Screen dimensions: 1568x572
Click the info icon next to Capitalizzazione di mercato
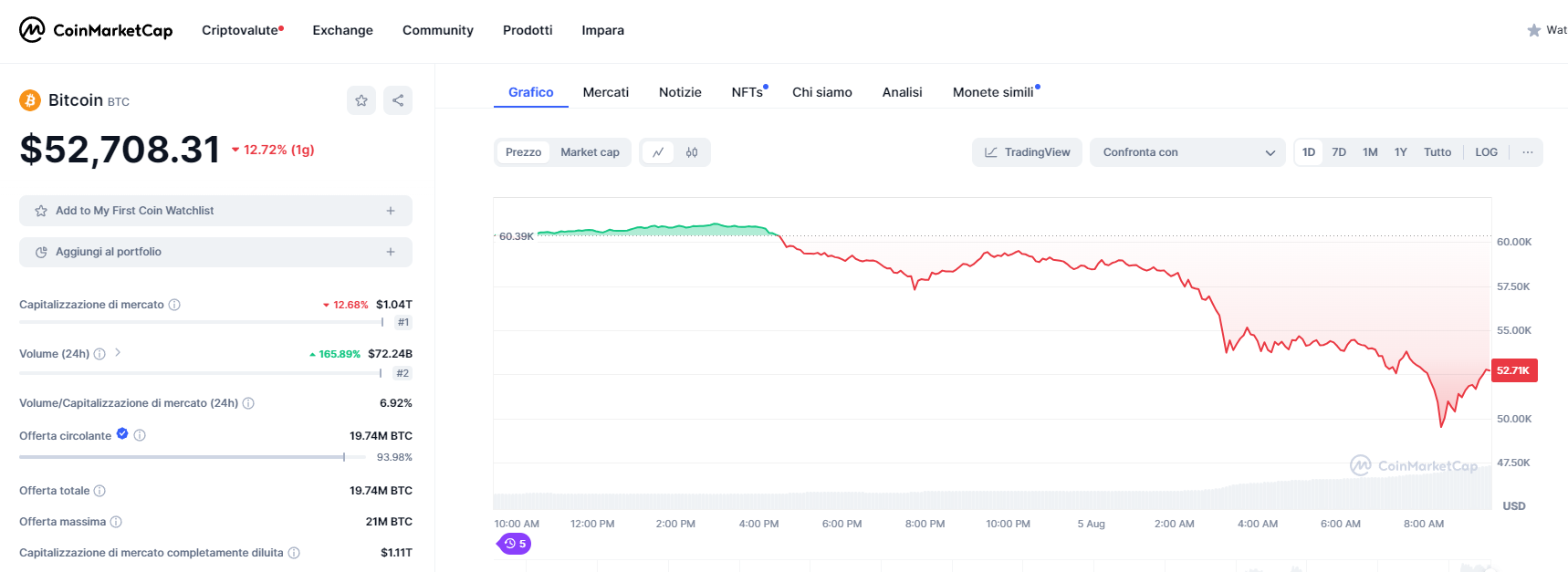(174, 305)
